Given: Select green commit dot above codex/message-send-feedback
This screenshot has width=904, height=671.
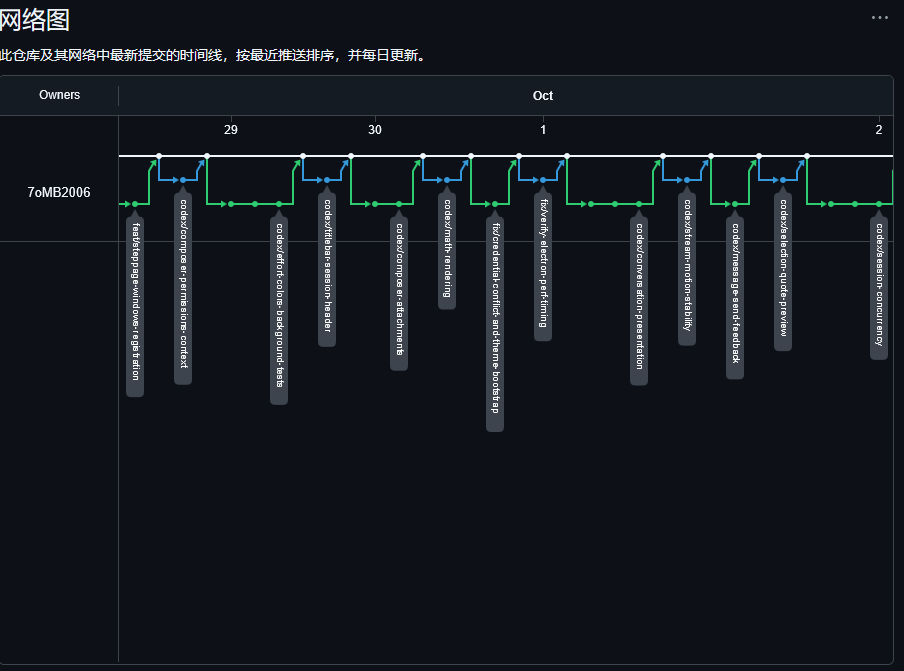Looking at the screenshot, I should (x=734, y=204).
